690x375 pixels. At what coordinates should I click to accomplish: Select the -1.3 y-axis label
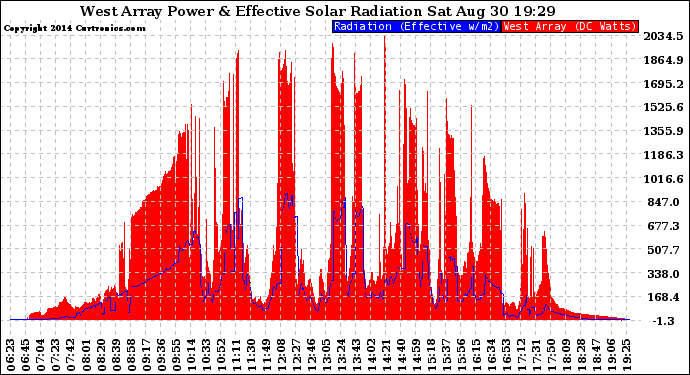click(663, 321)
